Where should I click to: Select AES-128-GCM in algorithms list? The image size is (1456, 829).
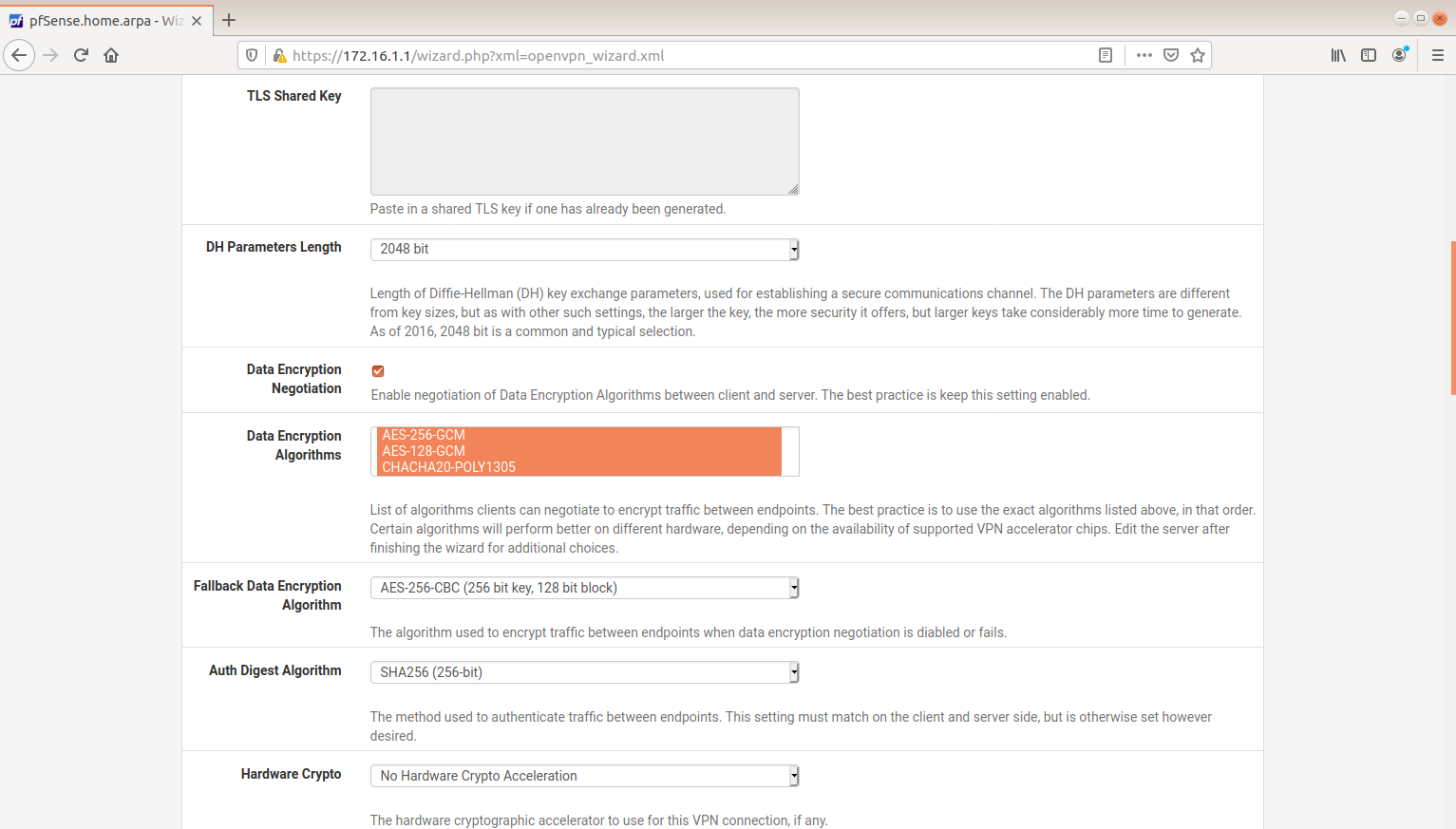tap(424, 451)
